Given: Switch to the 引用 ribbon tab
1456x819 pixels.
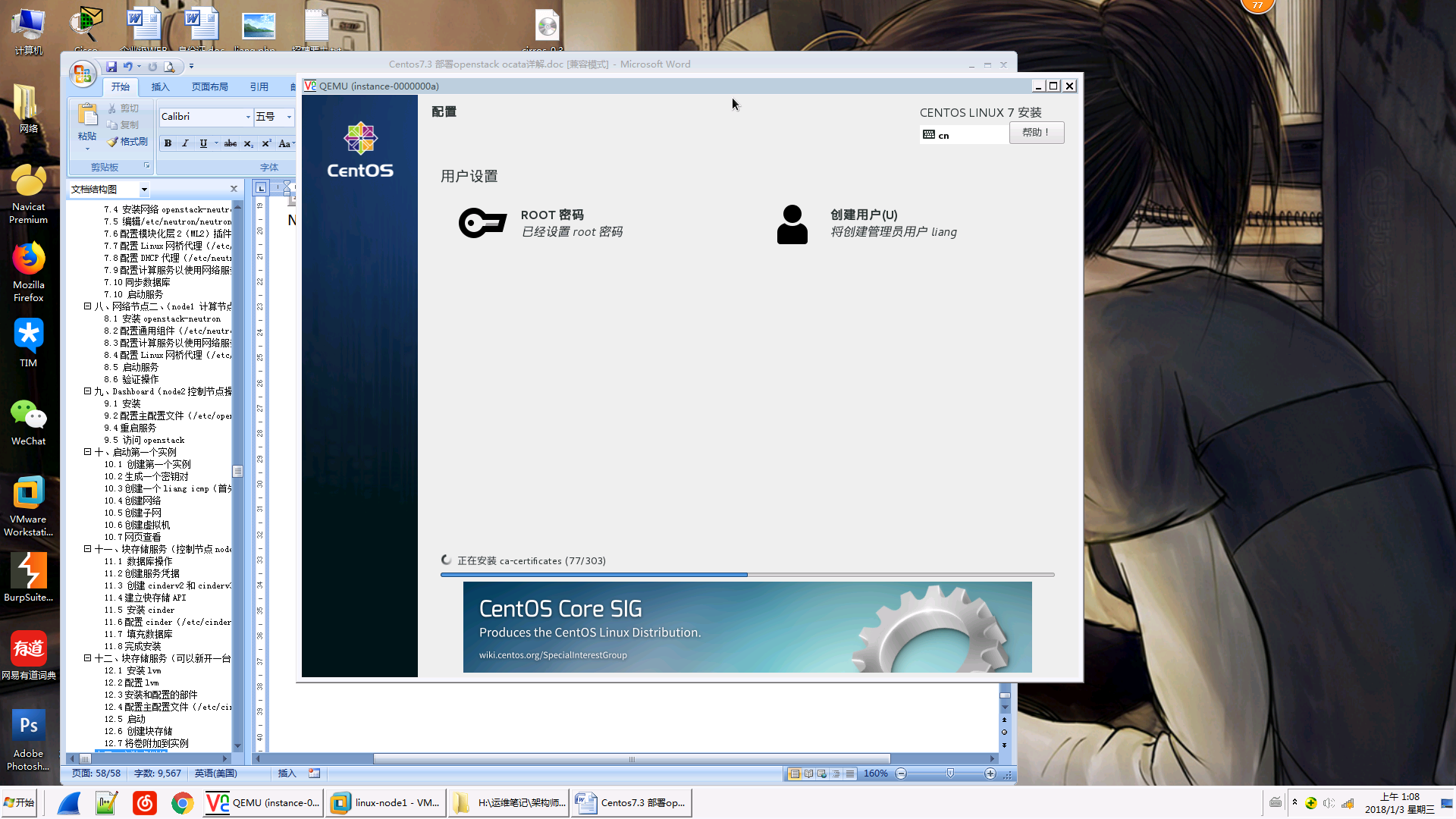Looking at the screenshot, I should 259,86.
